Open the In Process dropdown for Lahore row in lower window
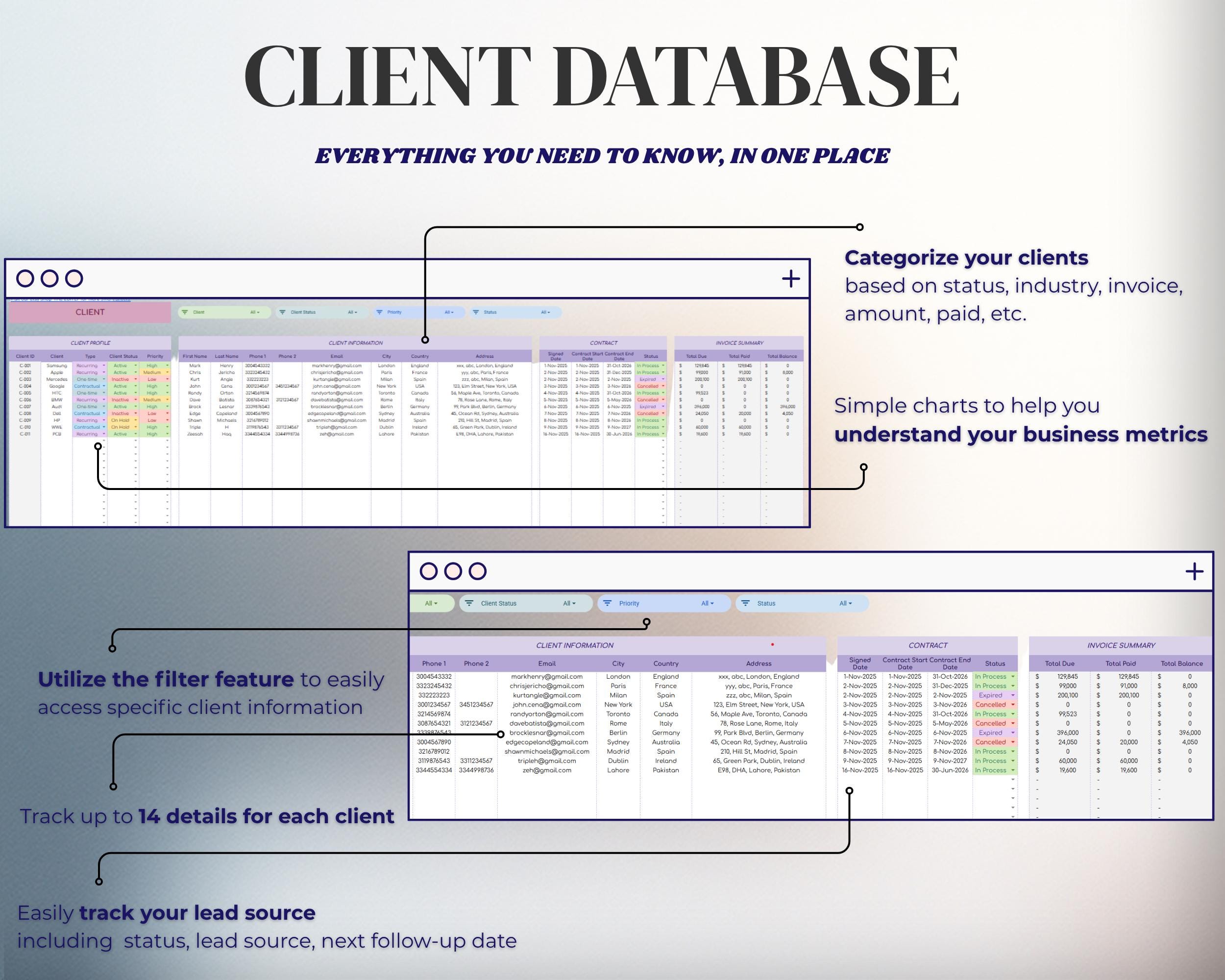The image size is (1225, 980). tap(1012, 770)
